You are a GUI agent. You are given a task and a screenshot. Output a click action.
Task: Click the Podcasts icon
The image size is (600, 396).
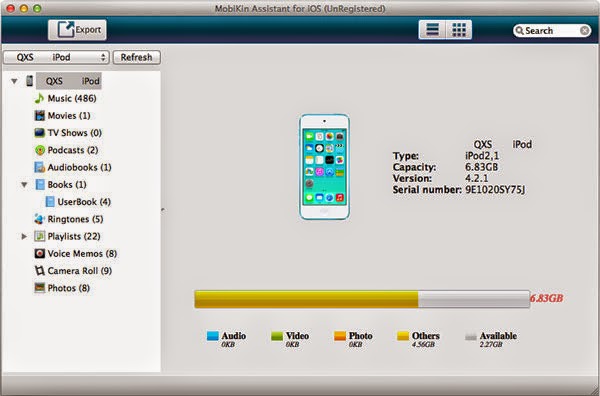coord(39,150)
